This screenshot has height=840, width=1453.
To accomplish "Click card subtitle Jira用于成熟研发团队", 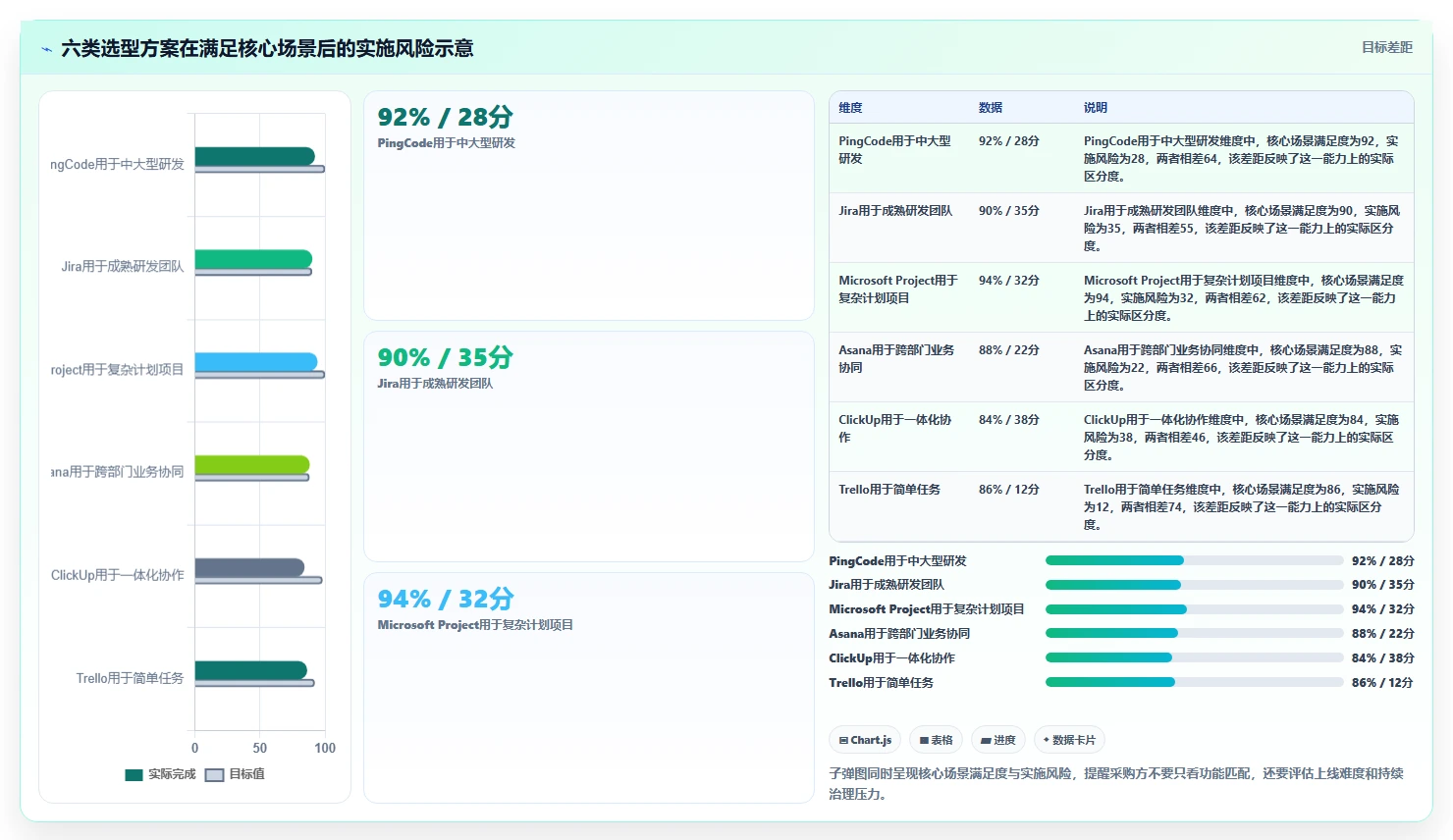I will tap(435, 384).
